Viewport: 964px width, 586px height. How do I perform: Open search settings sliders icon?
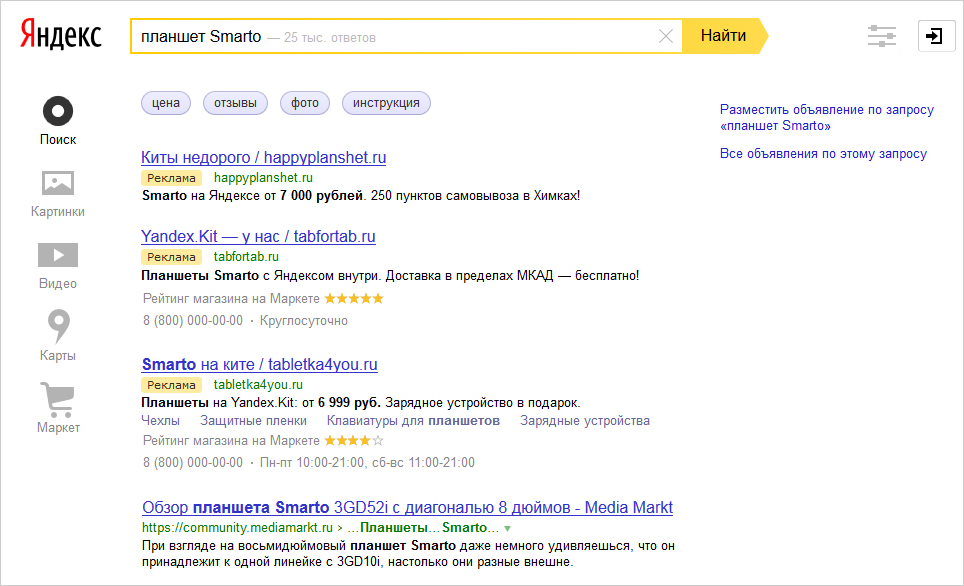(881, 37)
